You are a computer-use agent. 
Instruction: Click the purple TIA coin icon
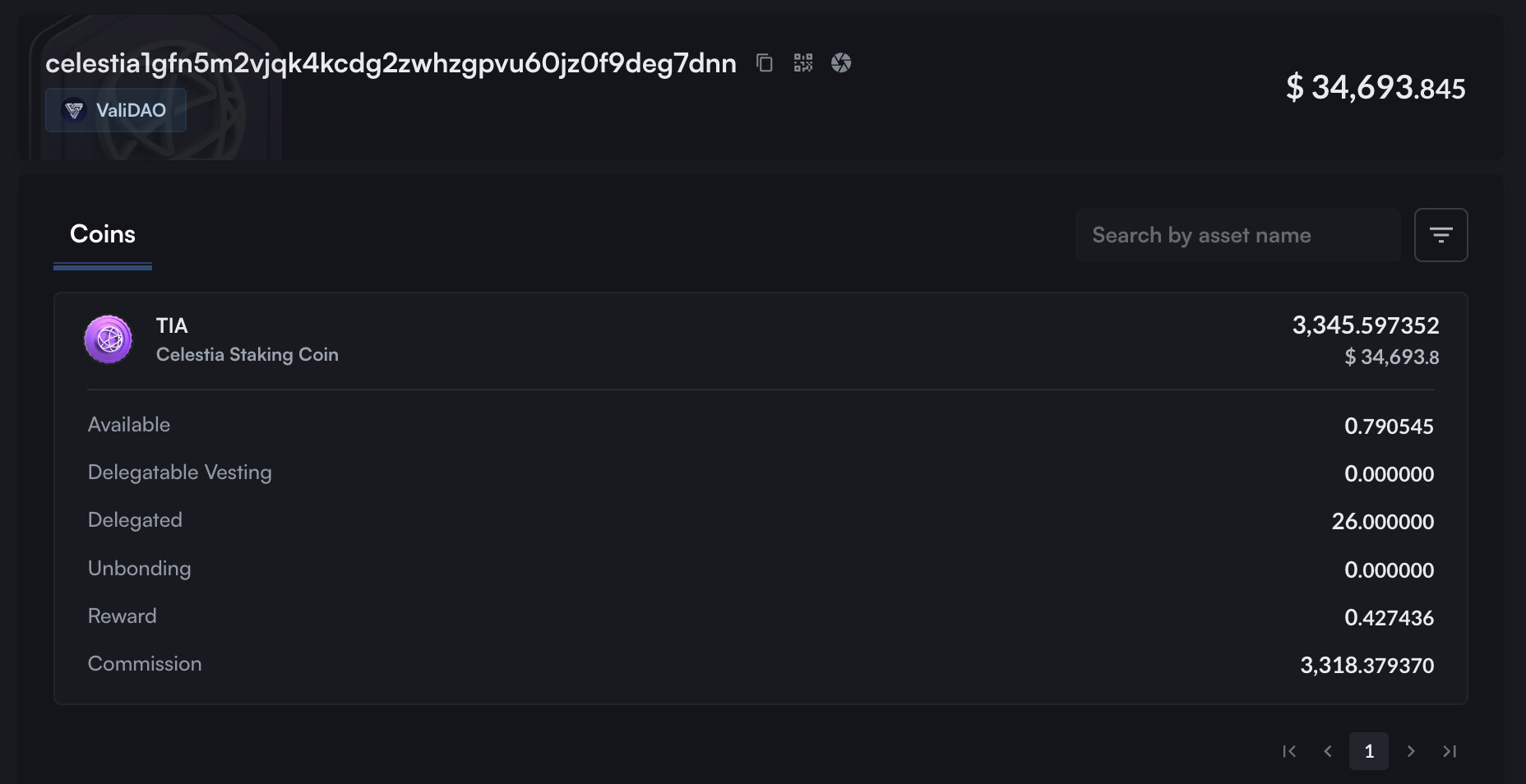109,339
